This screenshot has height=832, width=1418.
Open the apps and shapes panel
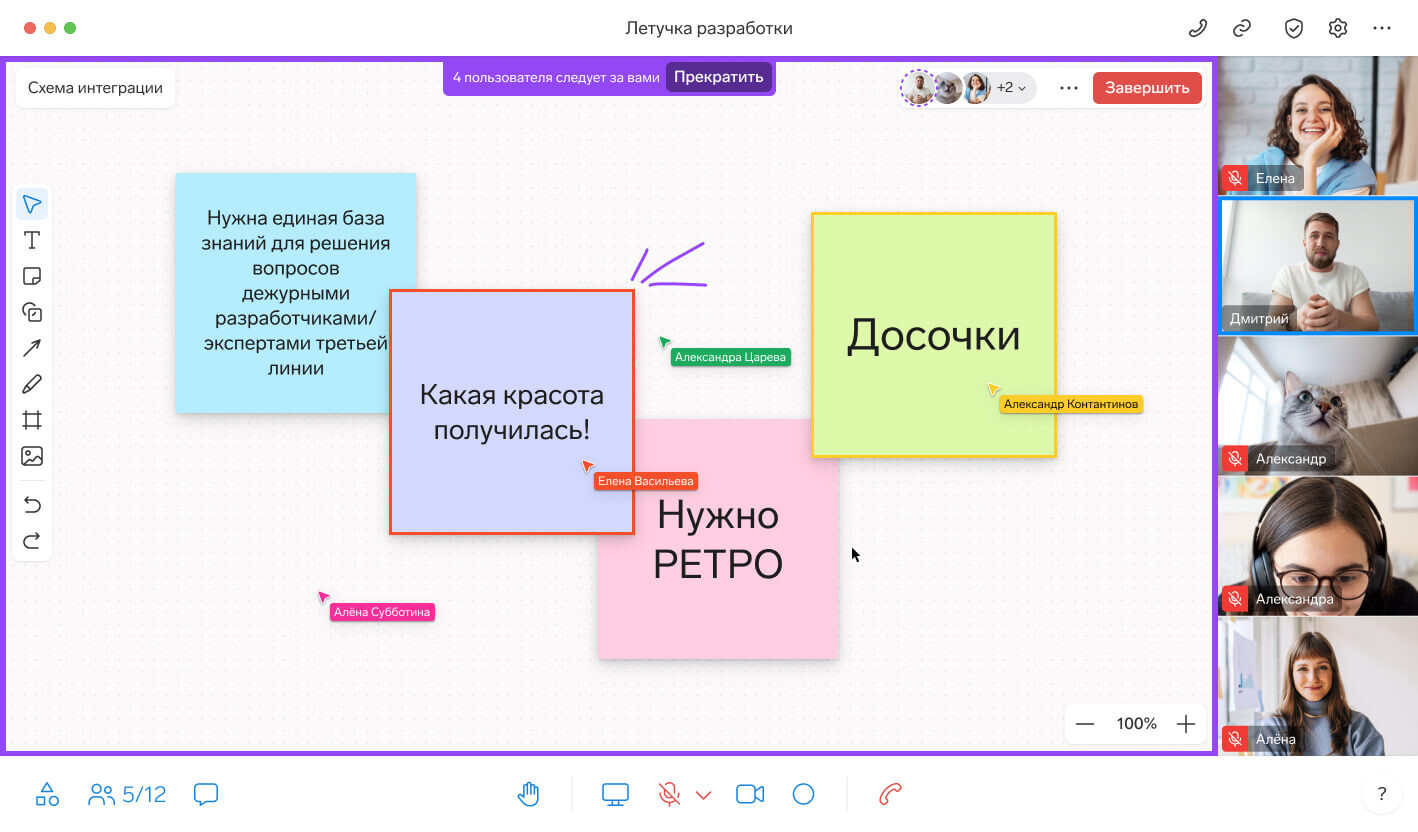click(x=47, y=794)
